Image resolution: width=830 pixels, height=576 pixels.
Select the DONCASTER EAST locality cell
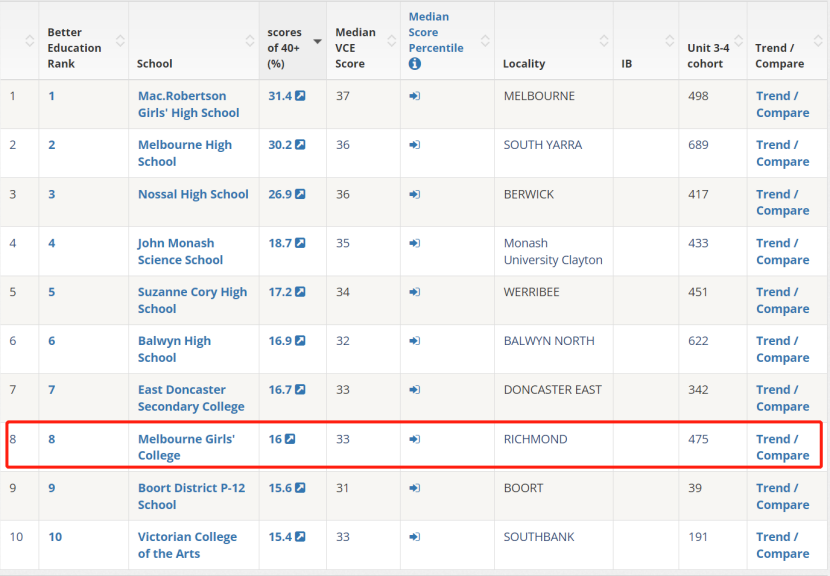[554, 398]
